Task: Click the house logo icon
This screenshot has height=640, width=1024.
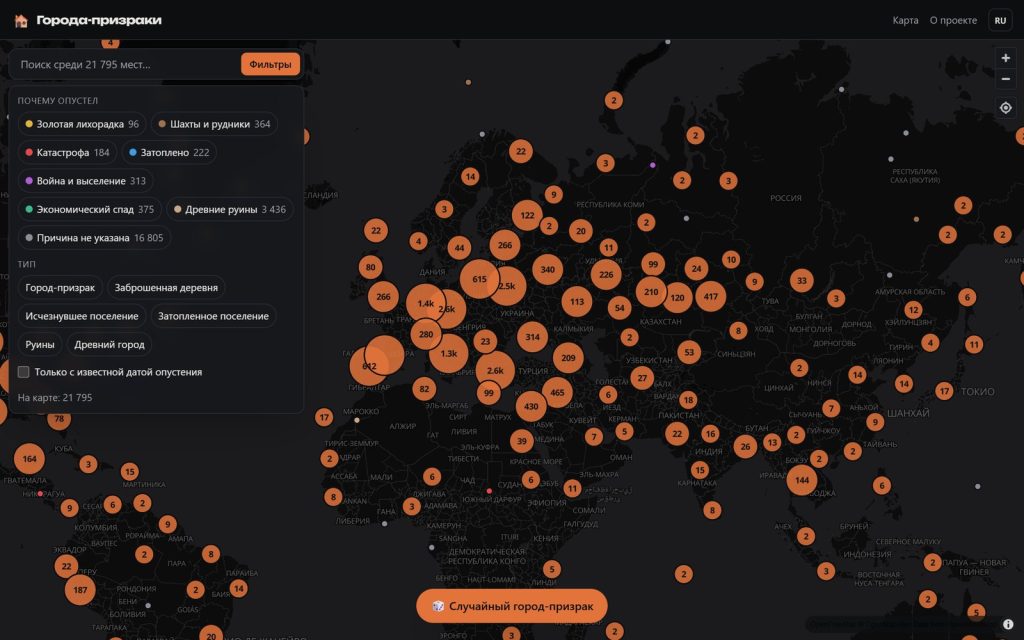Action: tap(21, 21)
